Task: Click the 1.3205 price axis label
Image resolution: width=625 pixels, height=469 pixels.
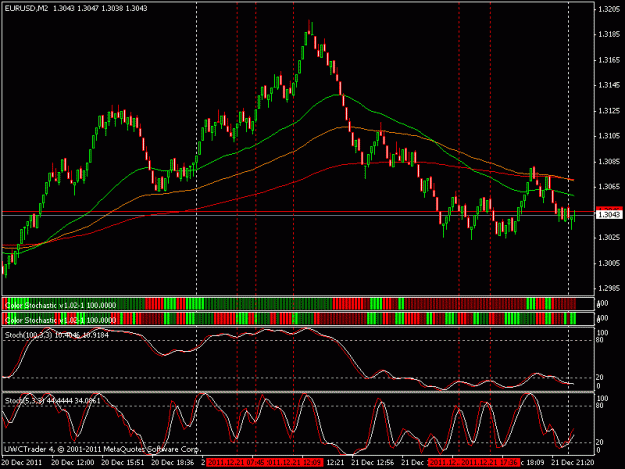Action: click(x=609, y=9)
